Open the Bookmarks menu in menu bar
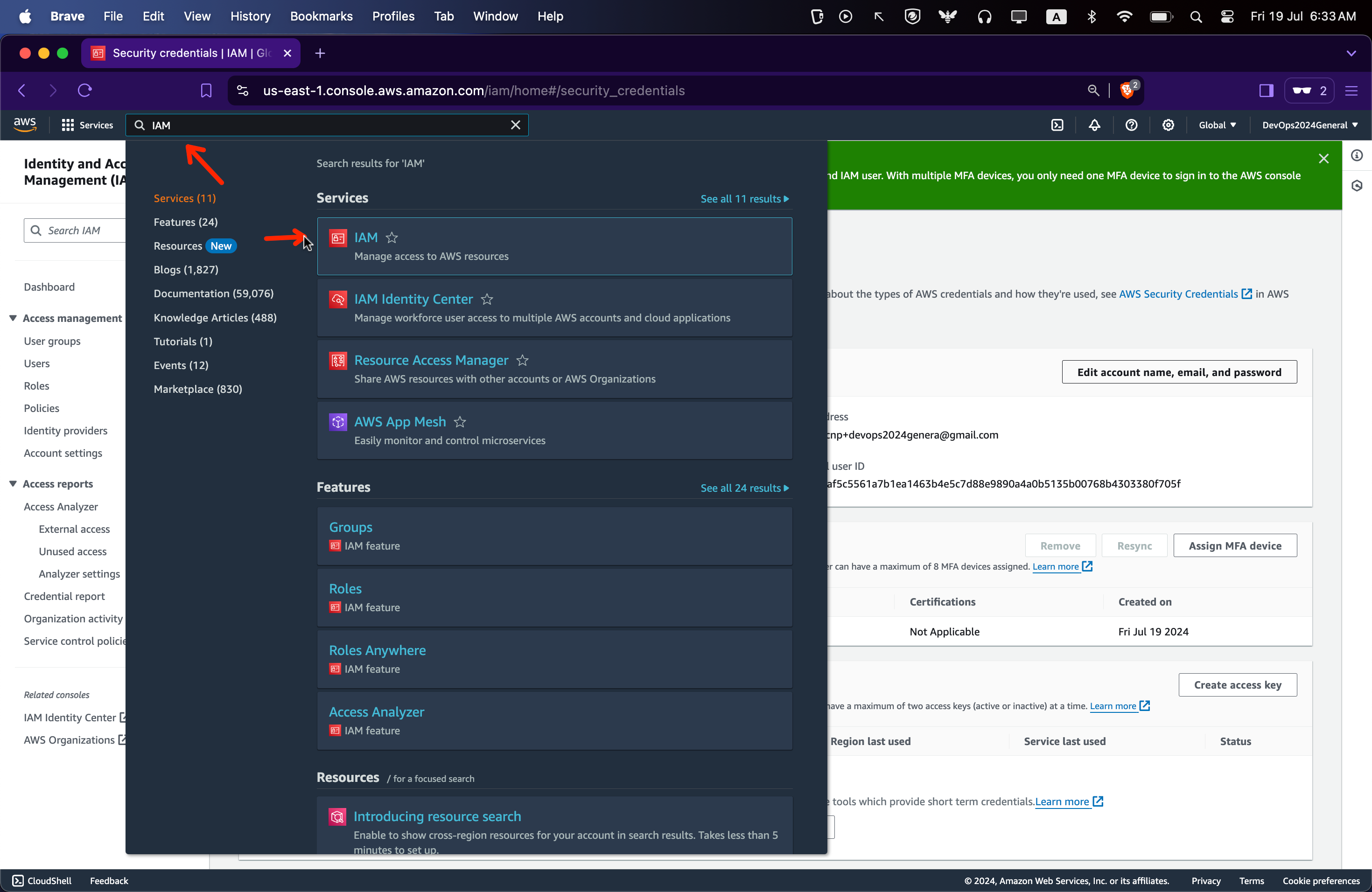Image resolution: width=1372 pixels, height=892 pixels. pos(321,16)
